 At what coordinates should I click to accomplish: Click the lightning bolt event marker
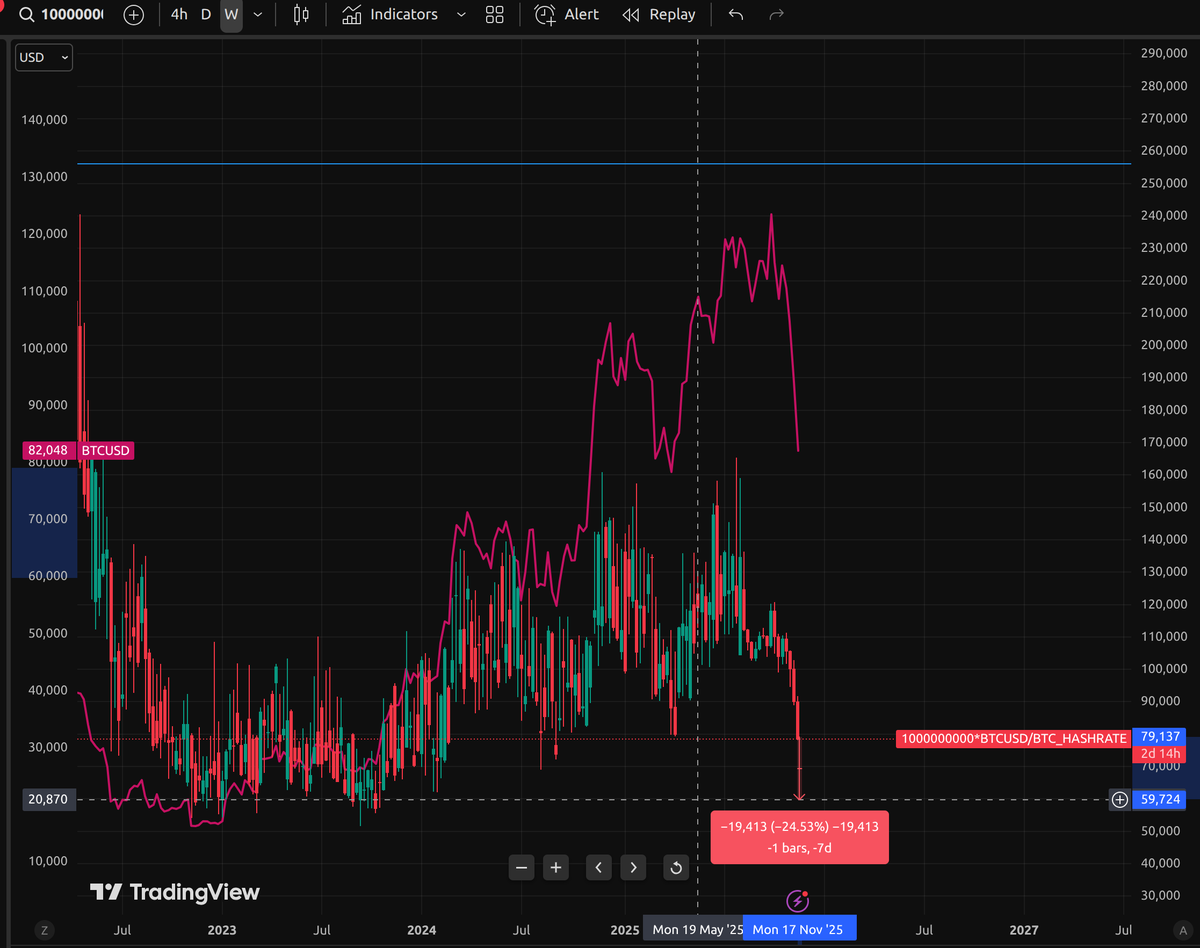click(797, 901)
